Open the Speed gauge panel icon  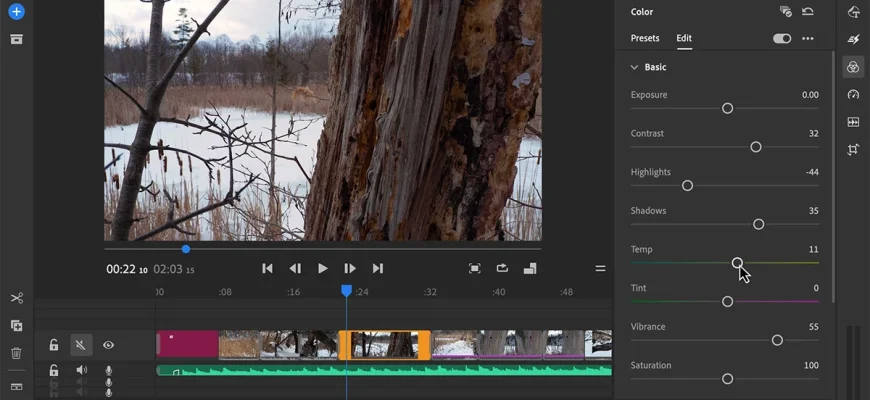pos(853,94)
